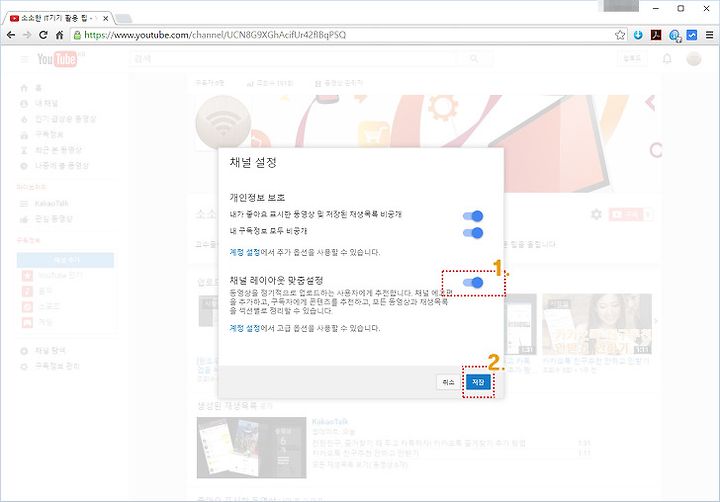The height and width of the screenshot is (502, 720).
Task: Toggle the 채널 레이아웃 맞춤설정 switch
Action: [472, 282]
